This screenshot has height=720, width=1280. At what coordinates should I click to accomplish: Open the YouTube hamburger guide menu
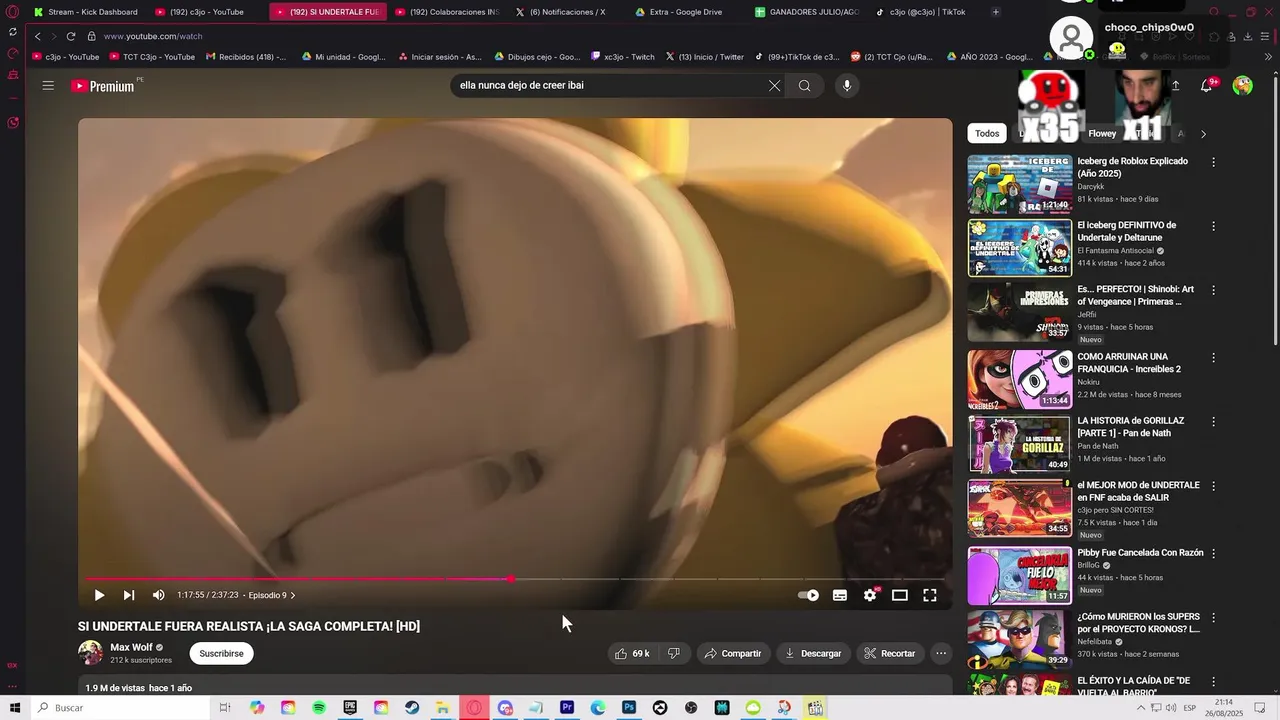(48, 85)
